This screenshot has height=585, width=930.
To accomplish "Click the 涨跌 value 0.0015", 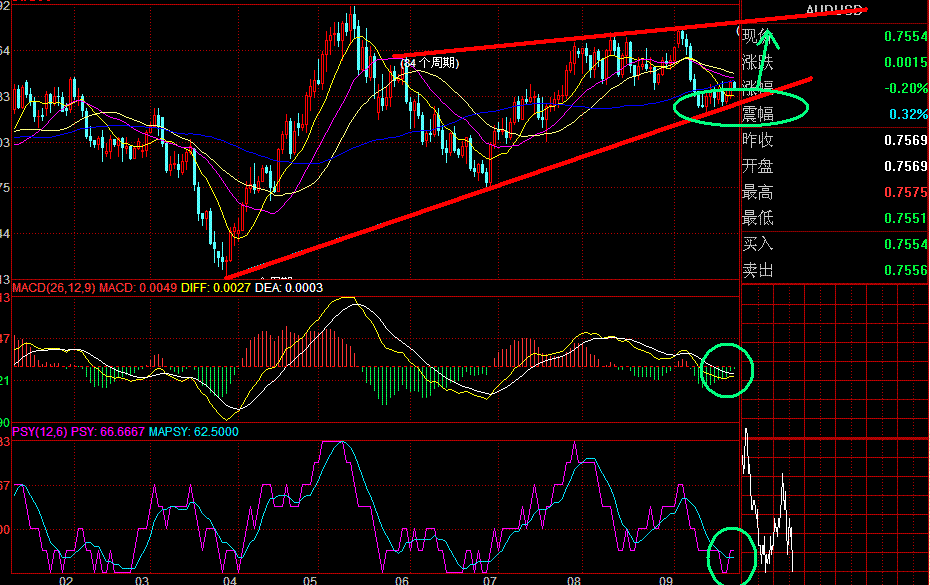I will 906,62.
